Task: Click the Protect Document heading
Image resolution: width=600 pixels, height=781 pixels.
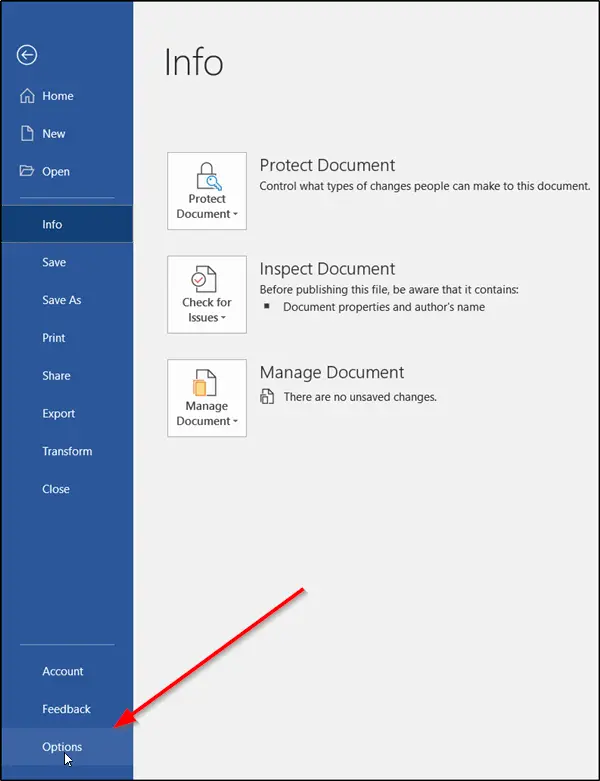Action: click(x=327, y=165)
